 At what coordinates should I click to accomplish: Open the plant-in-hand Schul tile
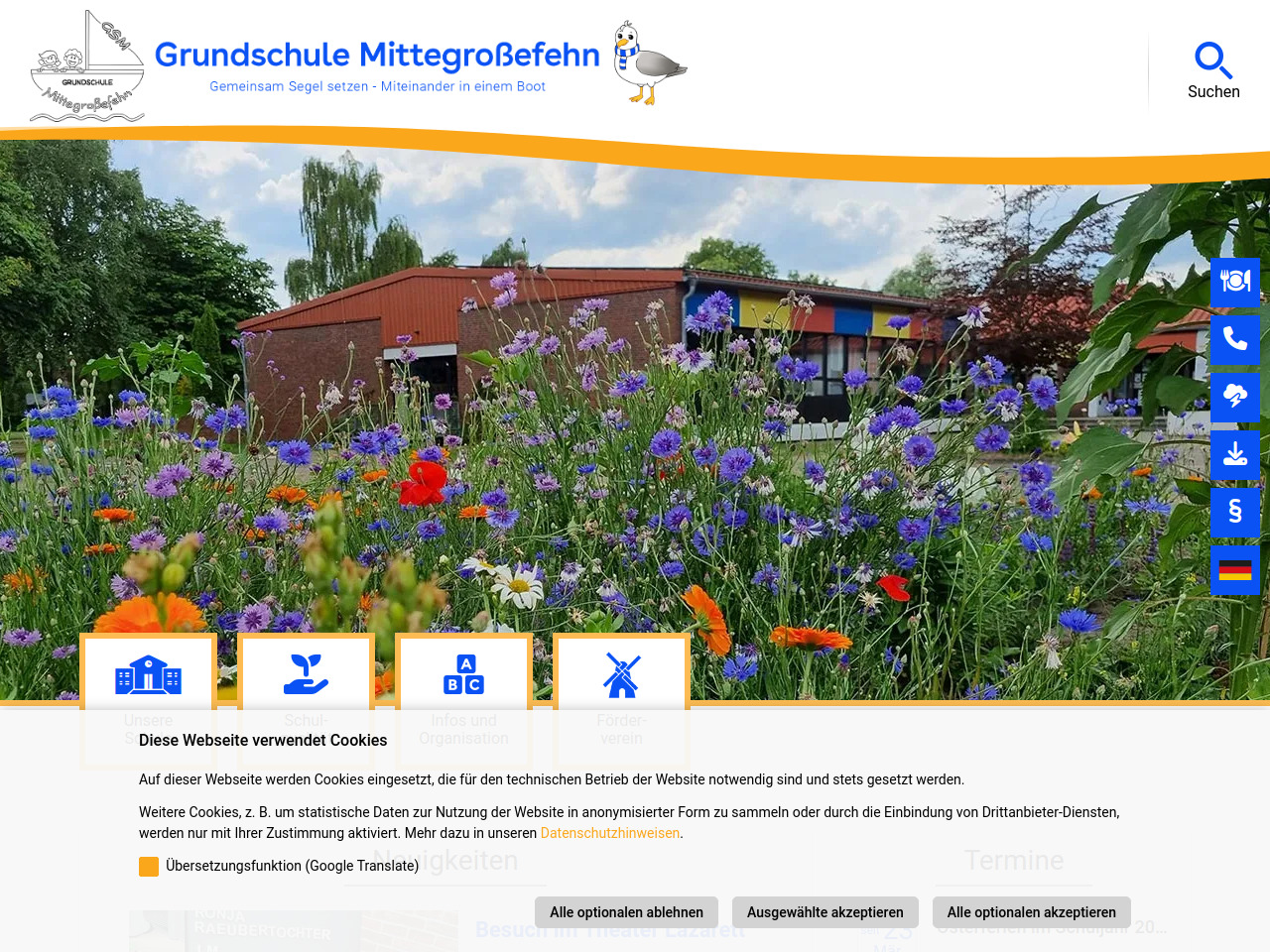tap(306, 674)
